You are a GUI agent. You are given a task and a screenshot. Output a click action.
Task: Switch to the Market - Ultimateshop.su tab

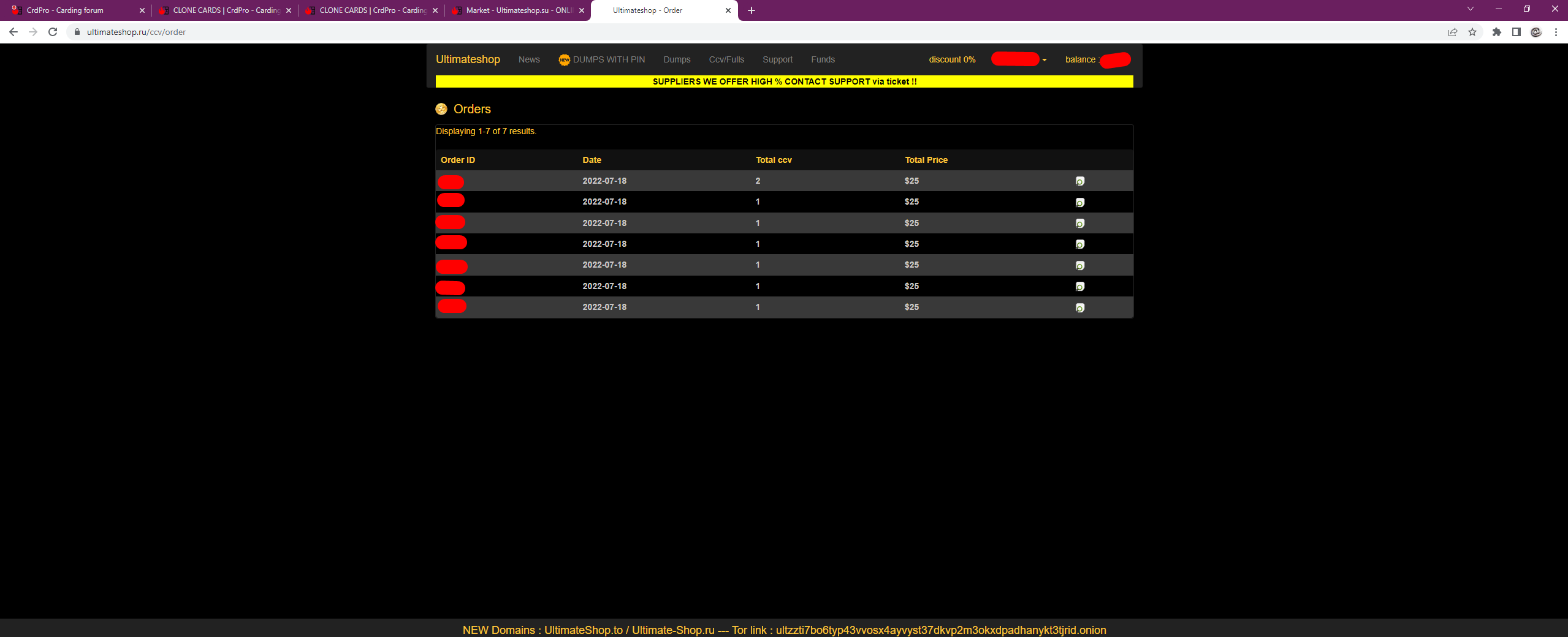click(x=519, y=10)
